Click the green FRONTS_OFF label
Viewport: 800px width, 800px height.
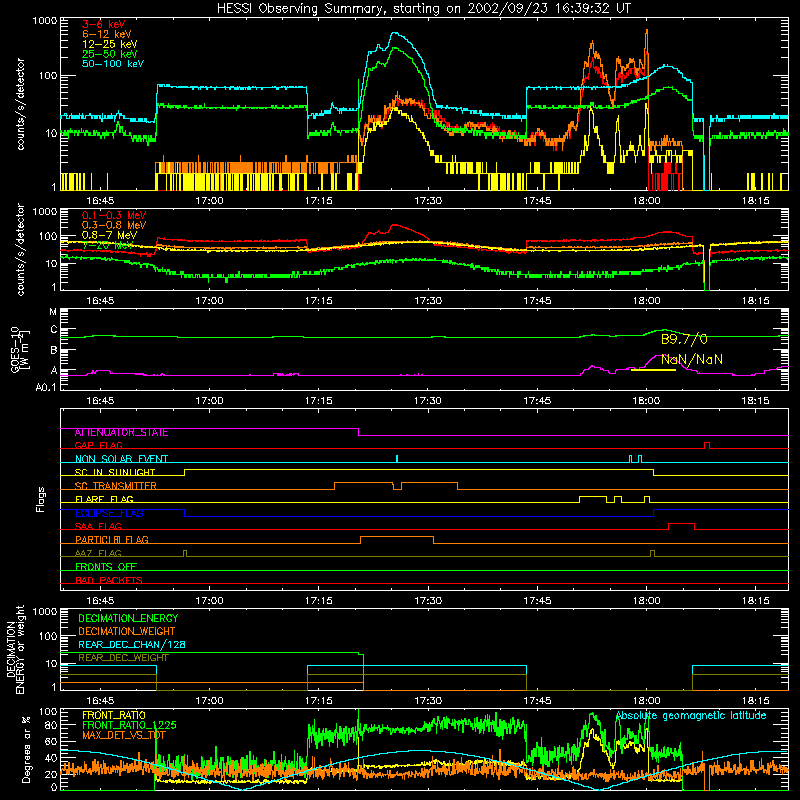106,566
